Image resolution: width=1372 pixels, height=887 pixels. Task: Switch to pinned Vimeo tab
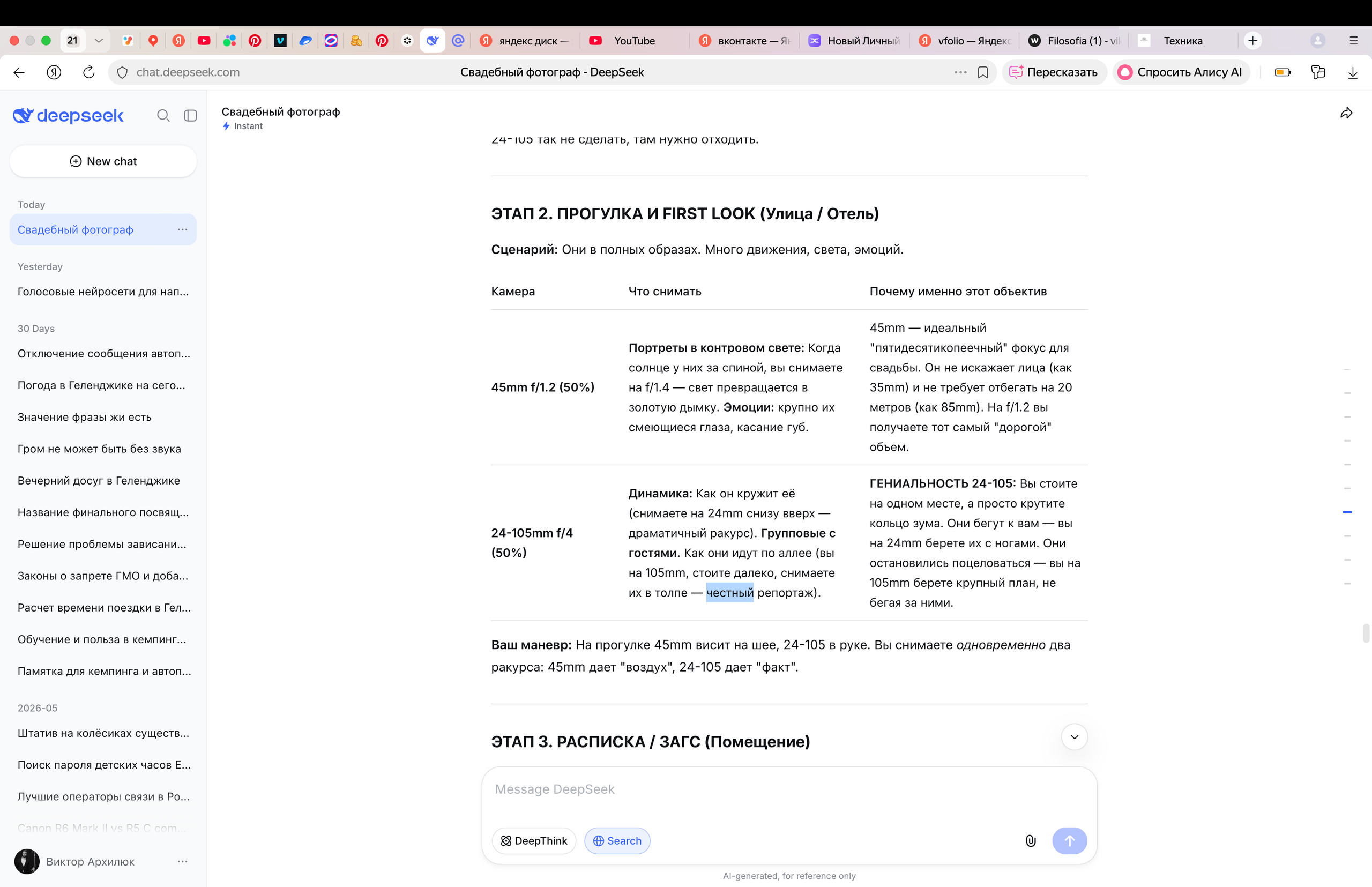pyautogui.click(x=280, y=41)
